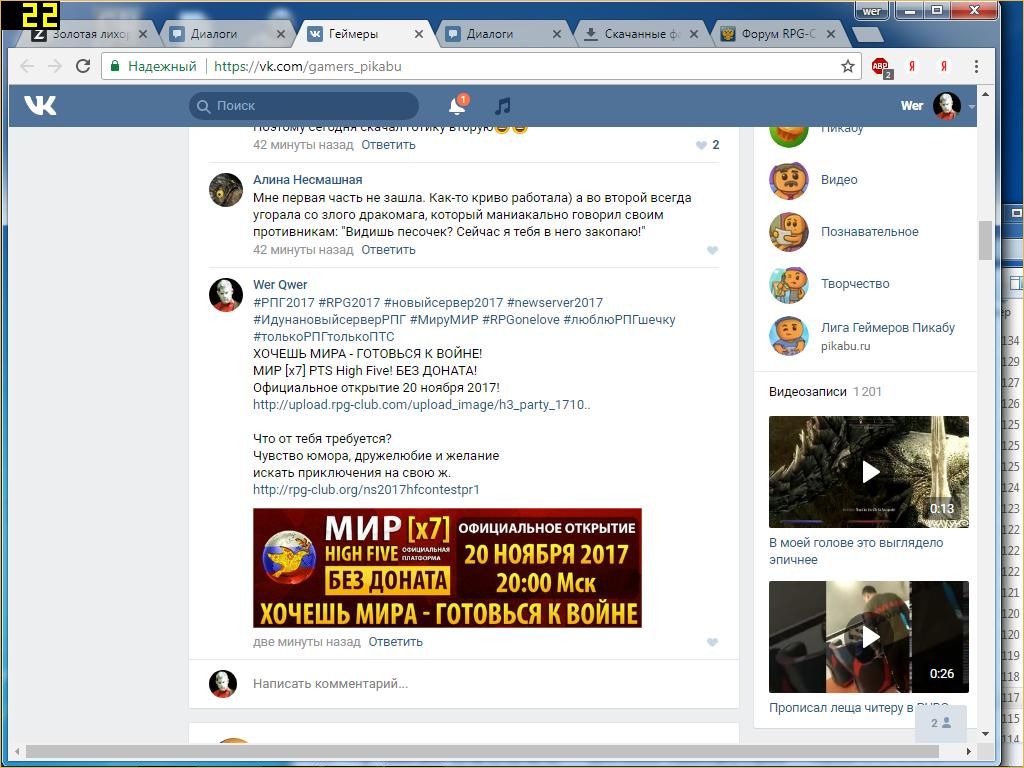
Task: Click the browser address bar URL
Action: 308,67
